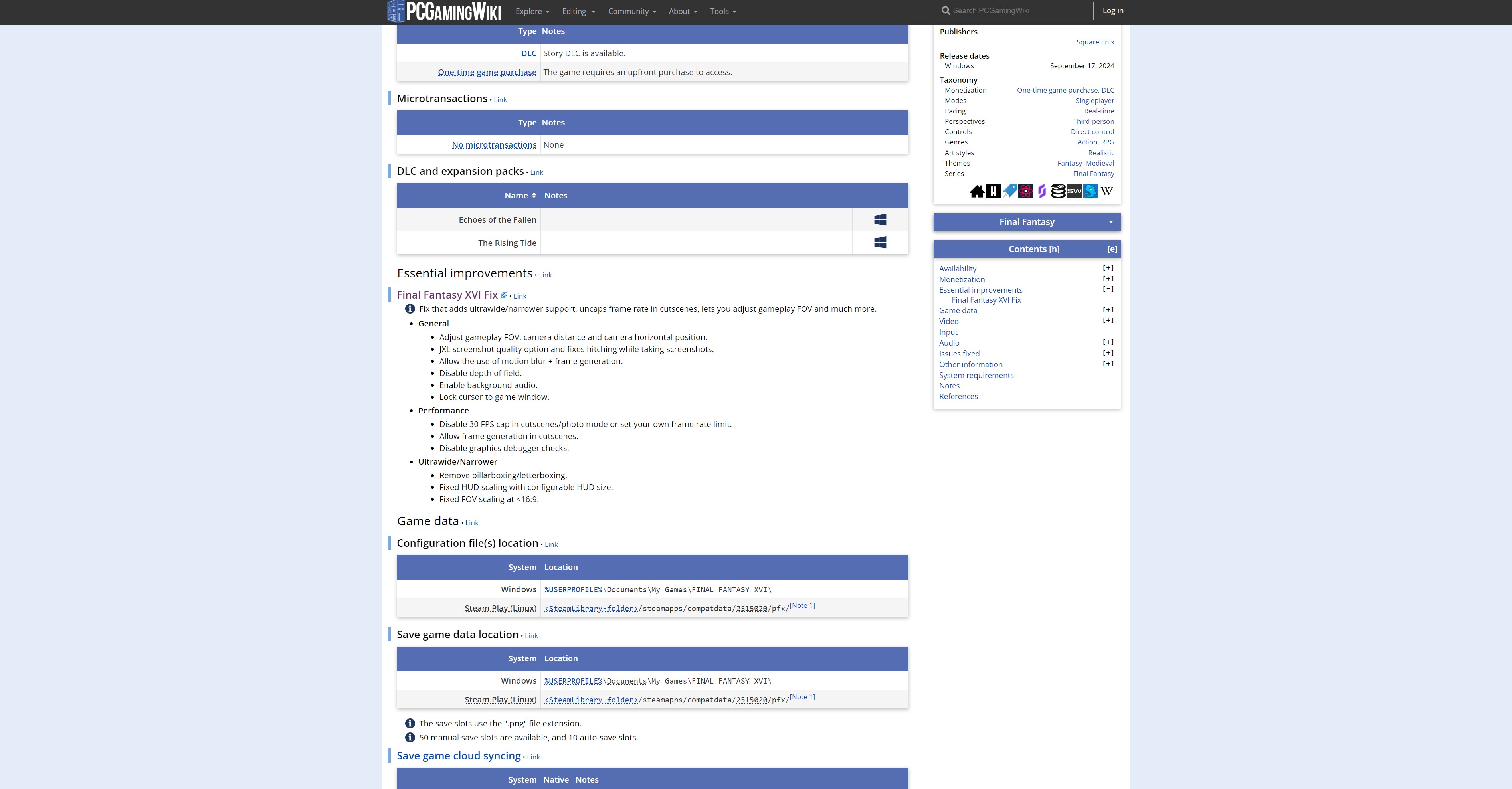Click the PCGamingWiki logo
Viewport: 1512px width, 789px height.
pyautogui.click(x=444, y=11)
